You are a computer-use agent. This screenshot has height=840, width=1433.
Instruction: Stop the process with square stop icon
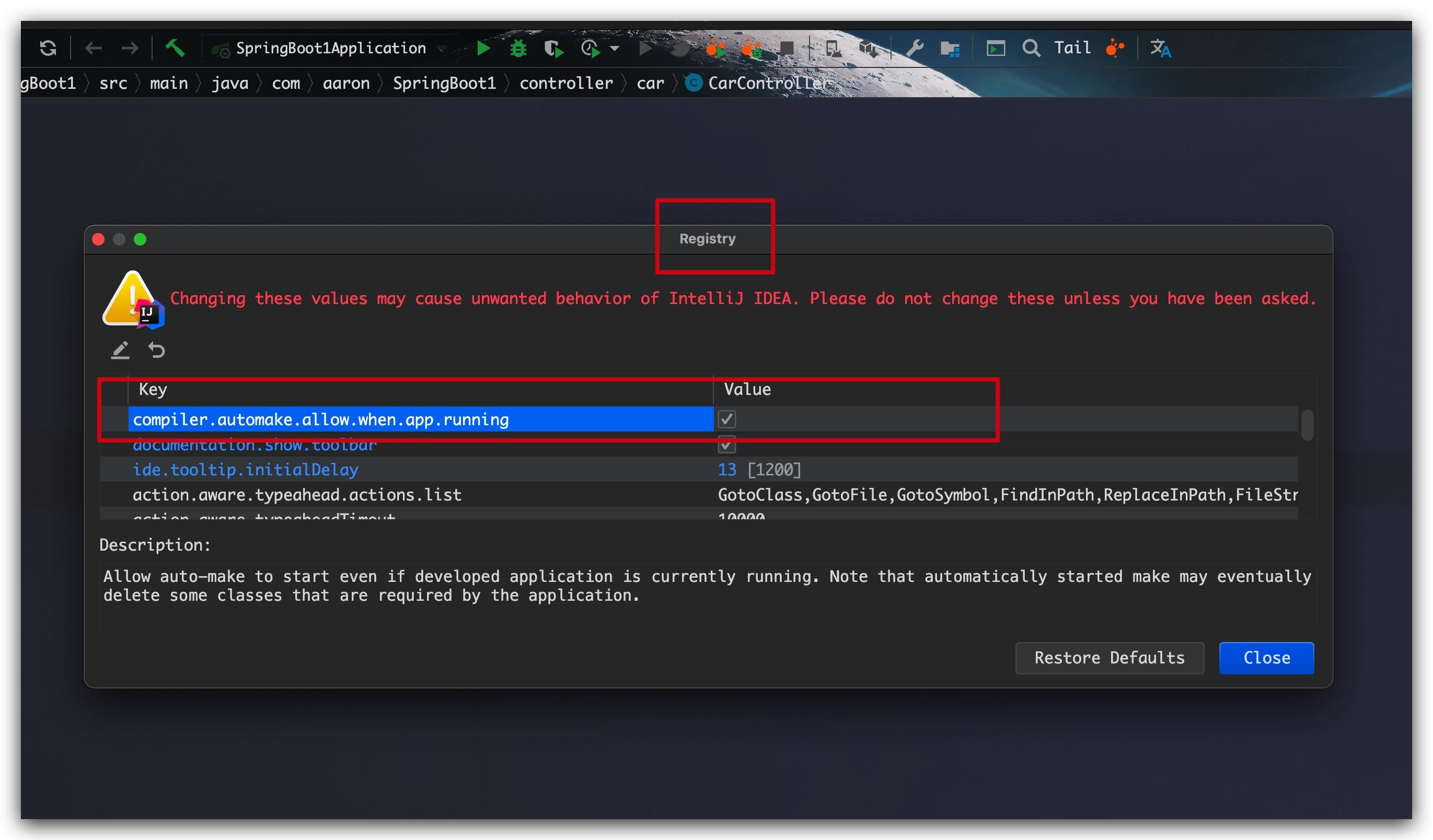click(x=787, y=48)
